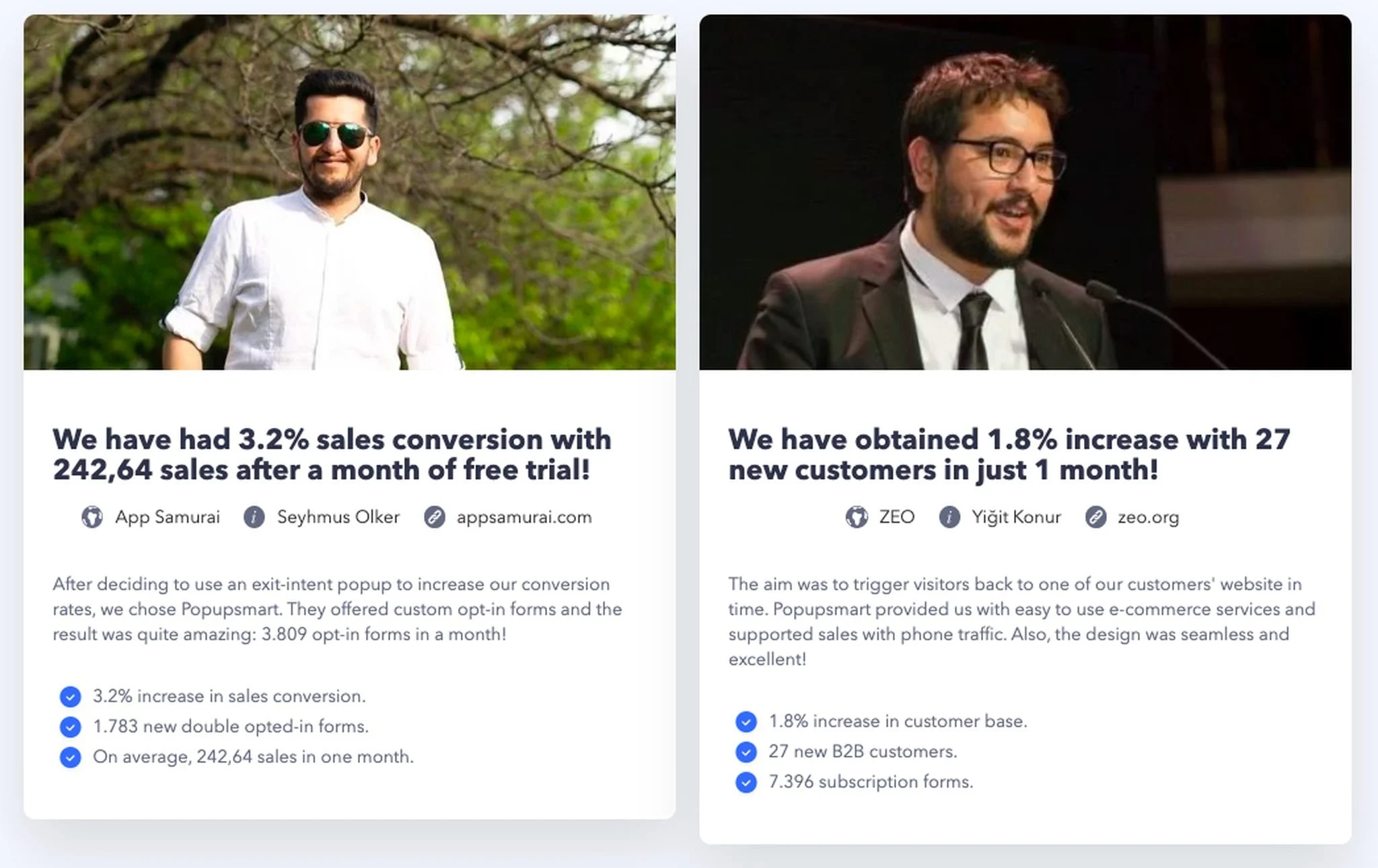This screenshot has height=868, width=1378.
Task: Click the ZEO globe icon
Action: pos(856,517)
